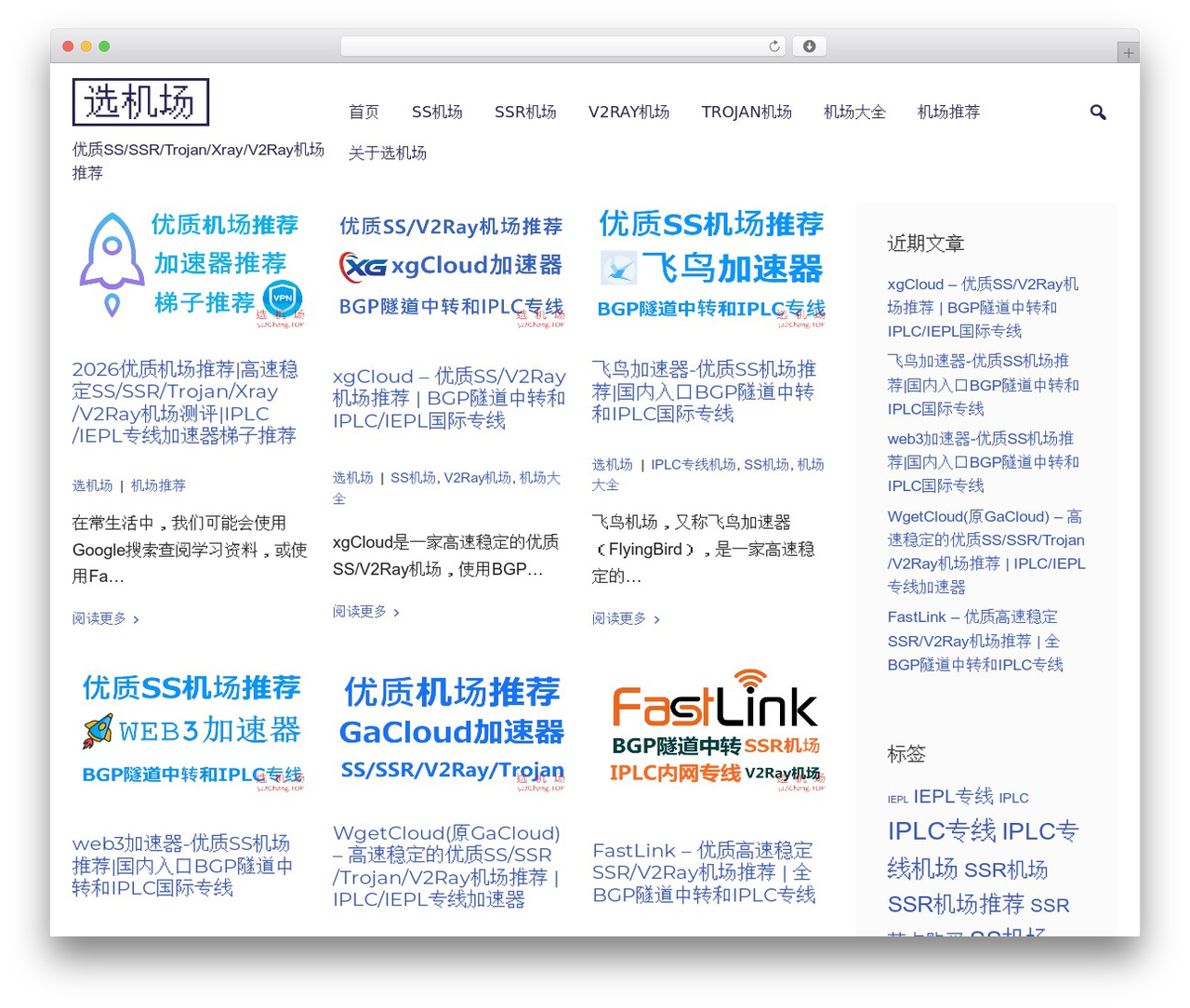This screenshot has width=1190, height=1008.
Task: Open recent article FastLink in sidebar
Action: (x=975, y=641)
